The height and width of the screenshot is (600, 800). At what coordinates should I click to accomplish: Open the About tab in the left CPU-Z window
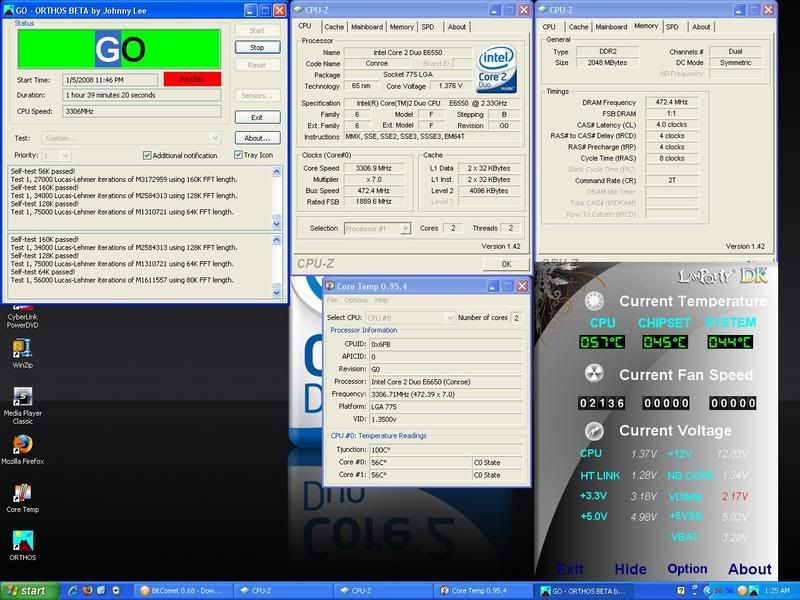point(457,27)
